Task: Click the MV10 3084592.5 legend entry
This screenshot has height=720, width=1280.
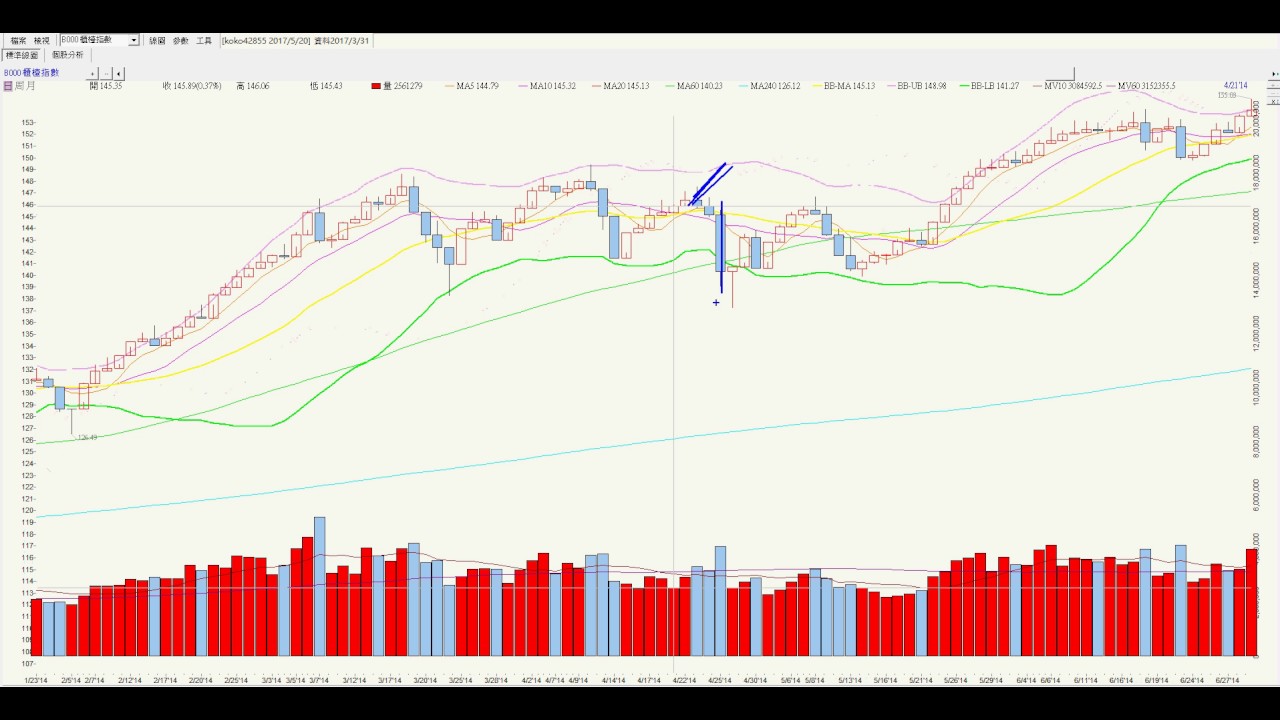Action: coord(1068,86)
